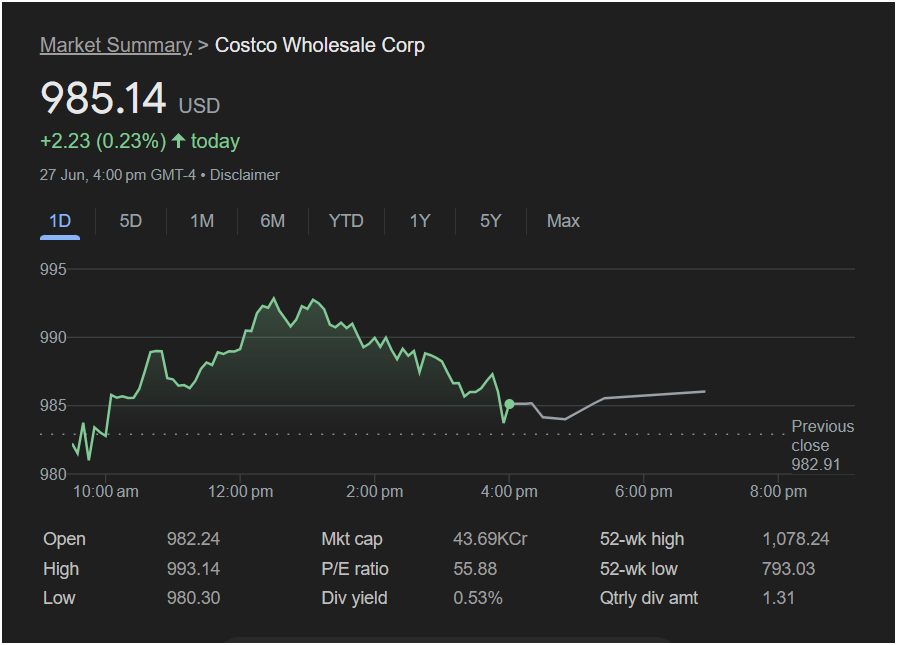Click the Previous close 982.91 label
The height and width of the screenshot is (645, 897).
click(x=822, y=445)
